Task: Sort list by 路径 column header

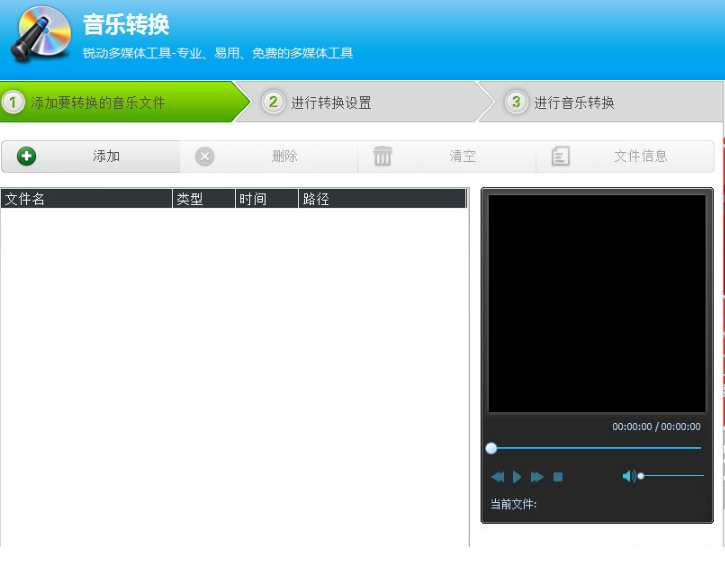Action: pos(382,199)
